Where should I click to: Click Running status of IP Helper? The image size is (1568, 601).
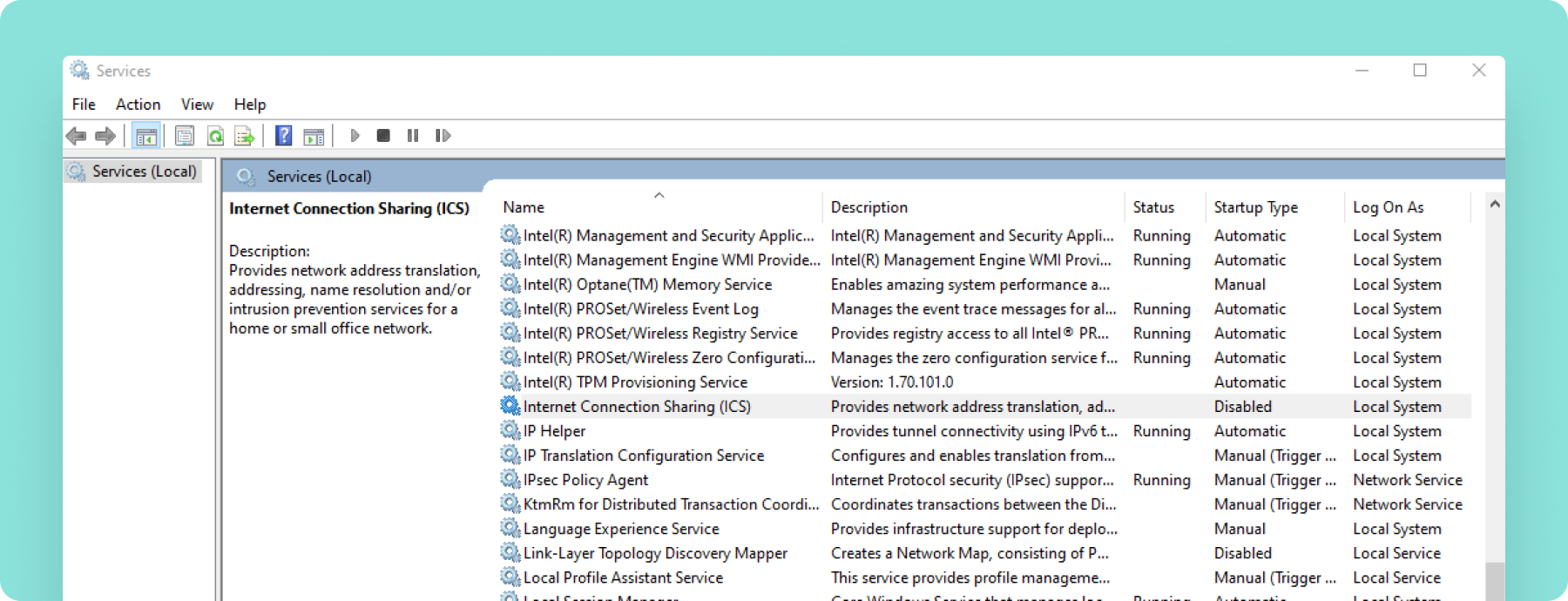coord(1161,431)
